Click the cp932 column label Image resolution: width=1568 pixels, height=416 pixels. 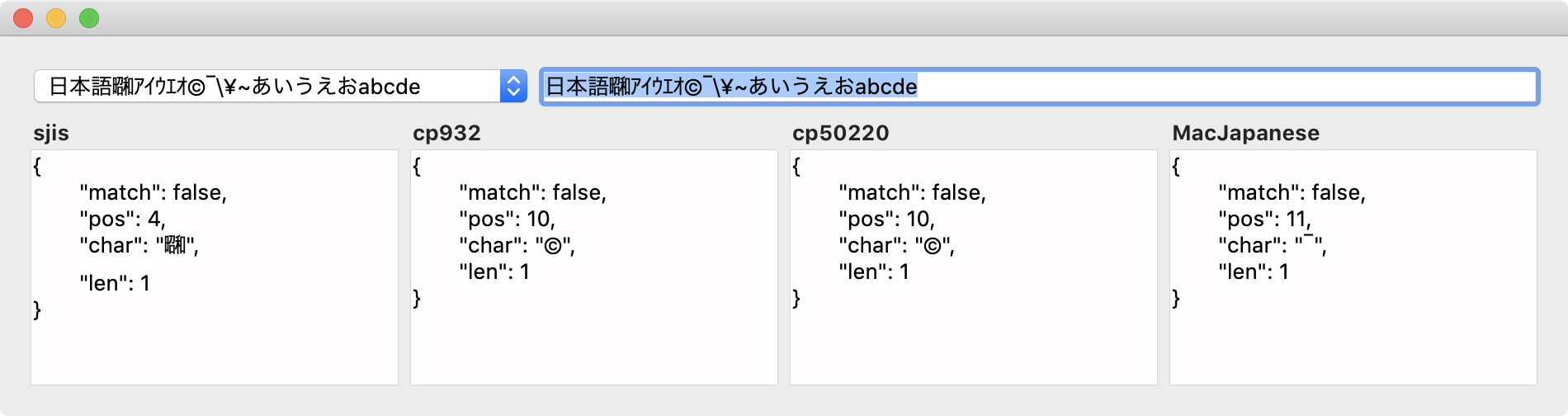point(446,133)
